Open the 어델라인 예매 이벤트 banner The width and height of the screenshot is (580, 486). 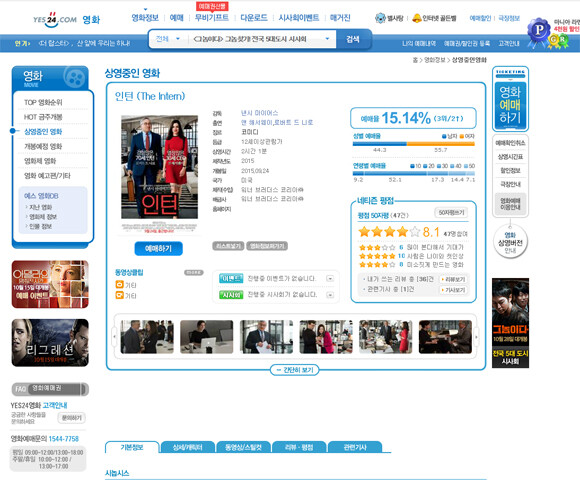pyautogui.click(x=50, y=284)
